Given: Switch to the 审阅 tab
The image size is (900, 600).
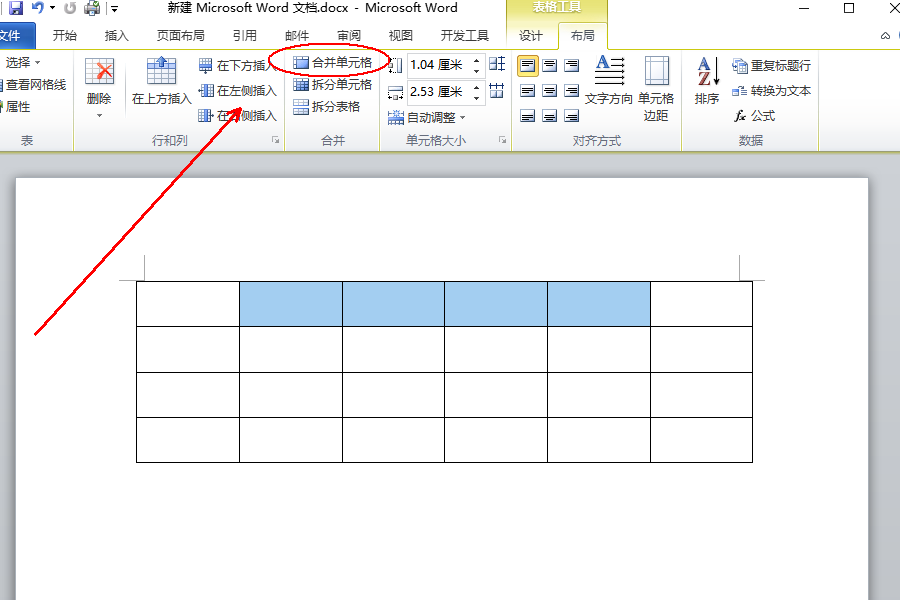Looking at the screenshot, I should (x=349, y=36).
